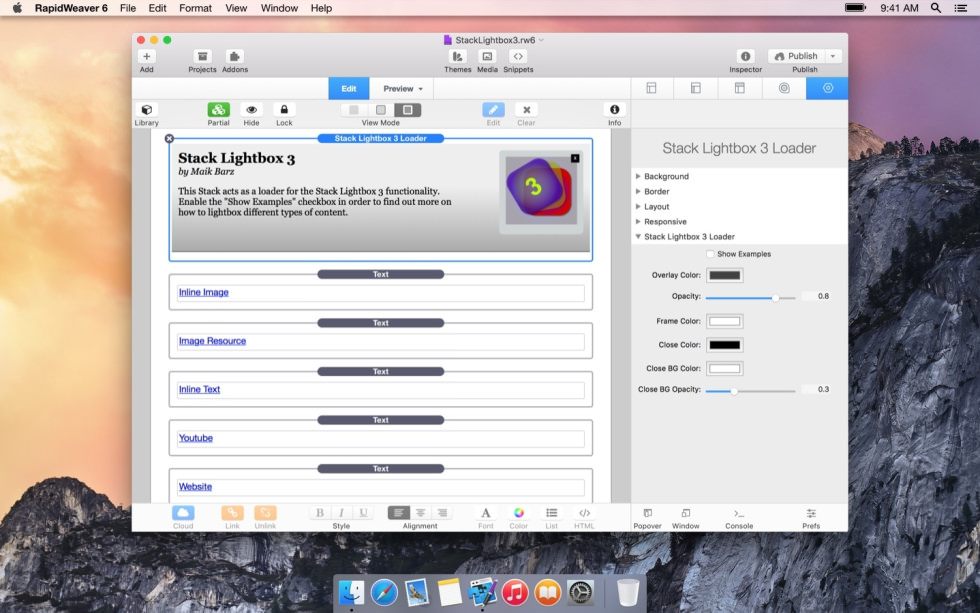The height and width of the screenshot is (613, 980).
Task: Click the Hide eye icon
Action: click(251, 110)
